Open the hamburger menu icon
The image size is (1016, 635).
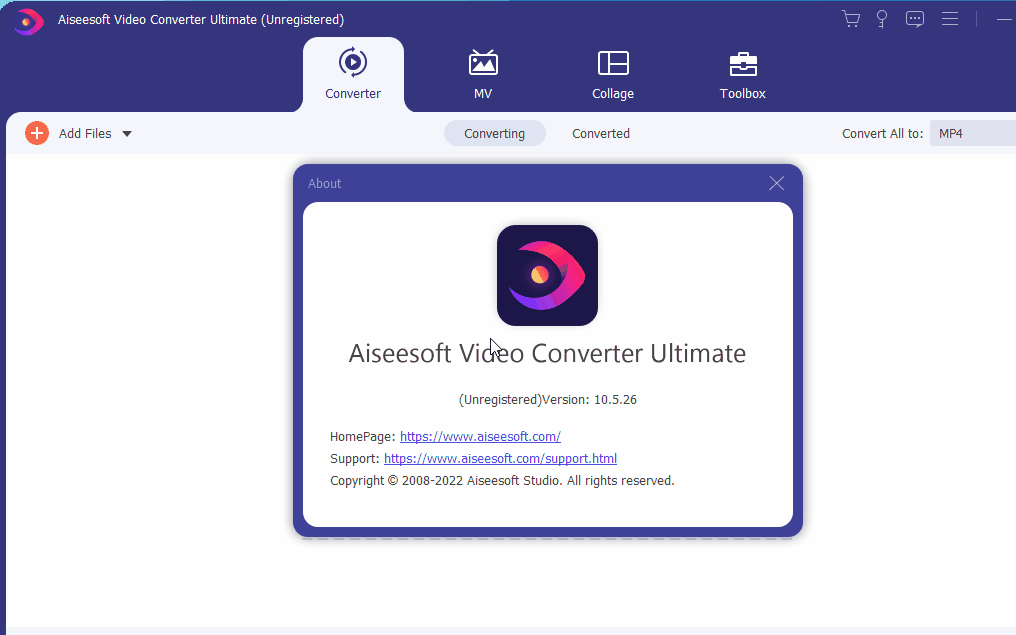coord(950,19)
